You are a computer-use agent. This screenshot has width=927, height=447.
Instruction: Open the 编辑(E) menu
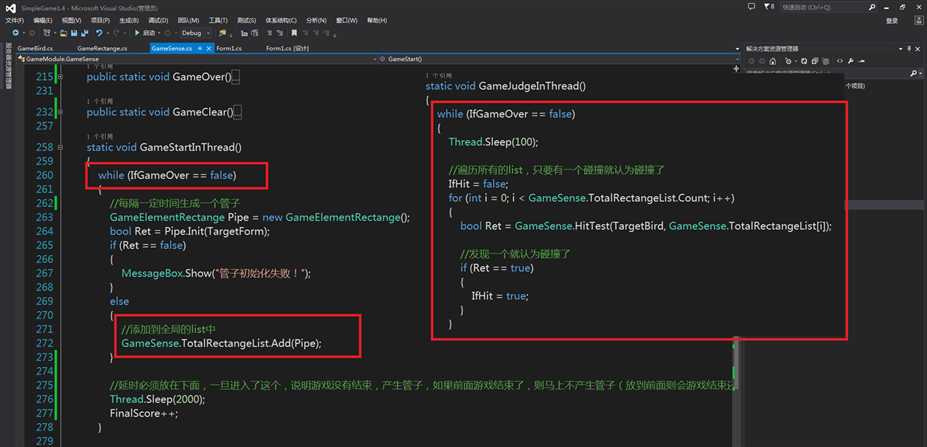coord(43,20)
